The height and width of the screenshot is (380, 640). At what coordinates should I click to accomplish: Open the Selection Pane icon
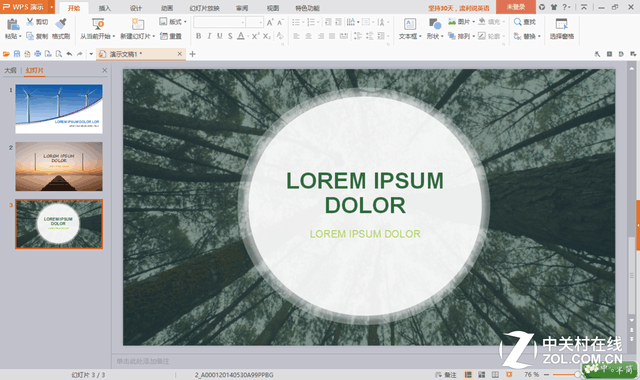562,24
